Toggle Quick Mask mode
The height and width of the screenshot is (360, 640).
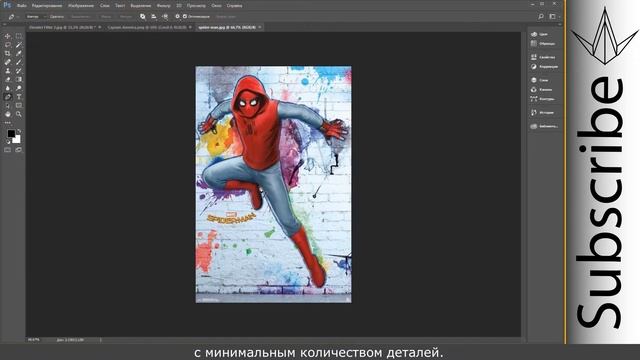[8, 150]
